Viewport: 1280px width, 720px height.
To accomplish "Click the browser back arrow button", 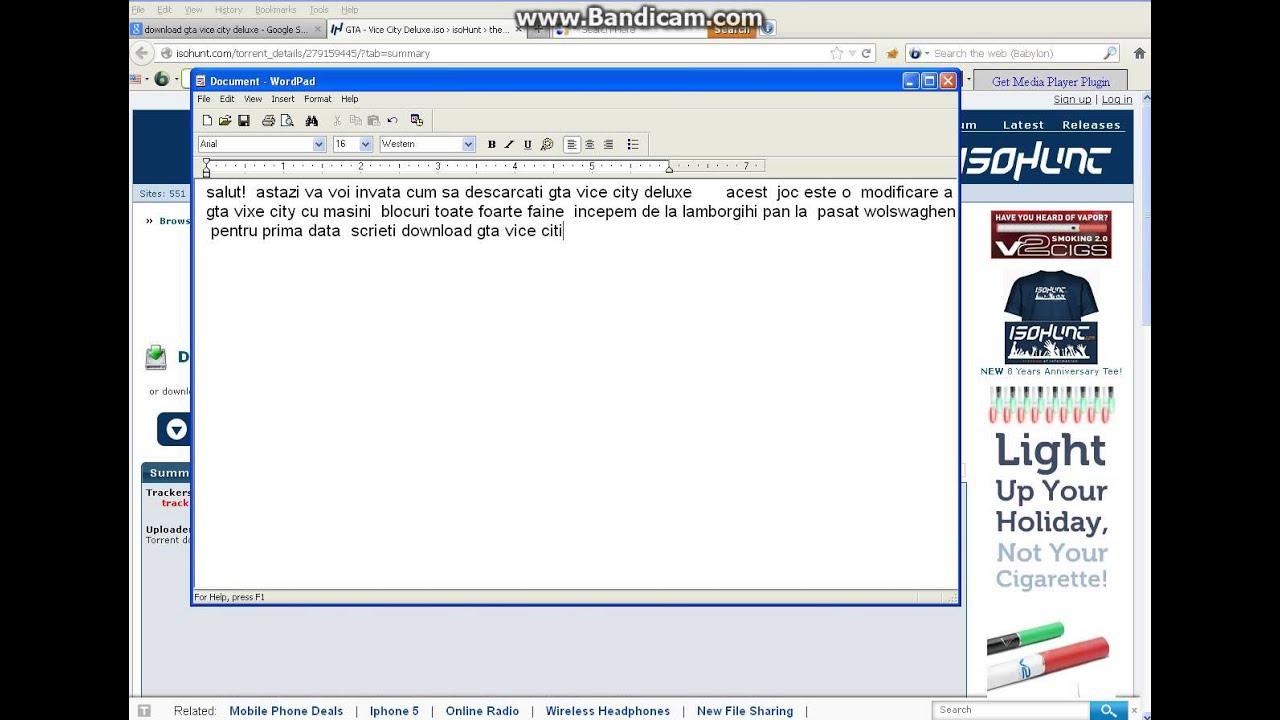I will [x=141, y=53].
